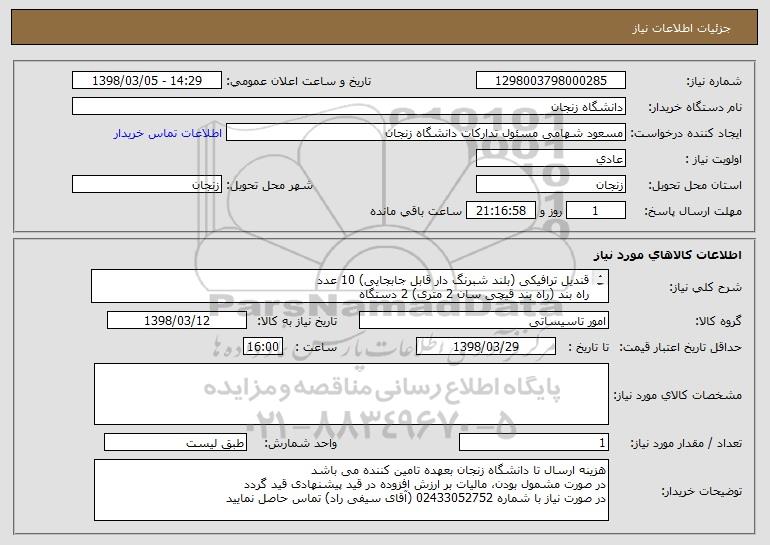Image resolution: width=770 pixels, height=545 pixels.
Task: Click the label توضیحات خریدار
Action: (701, 491)
